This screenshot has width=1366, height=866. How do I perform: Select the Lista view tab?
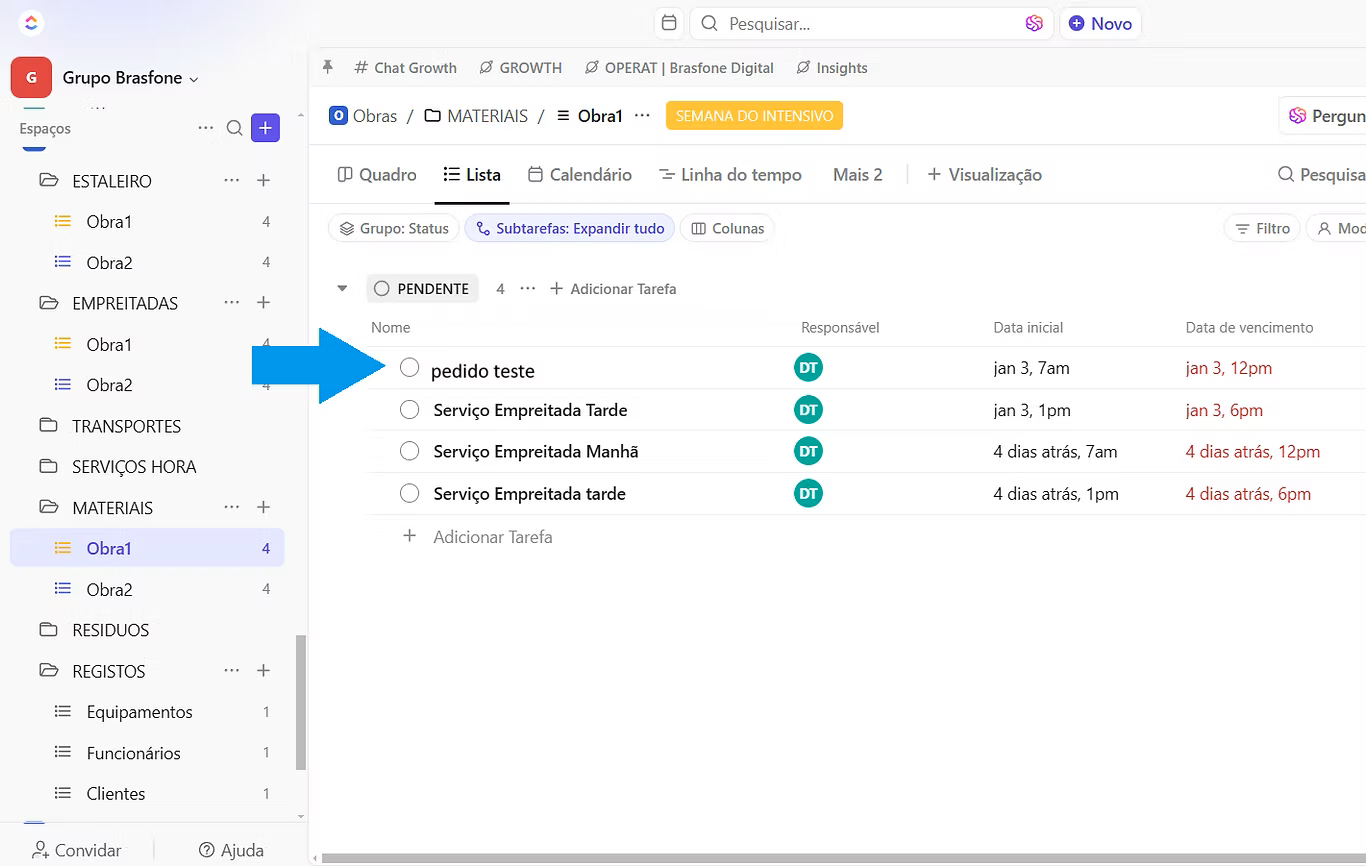pyautogui.click(x=472, y=175)
